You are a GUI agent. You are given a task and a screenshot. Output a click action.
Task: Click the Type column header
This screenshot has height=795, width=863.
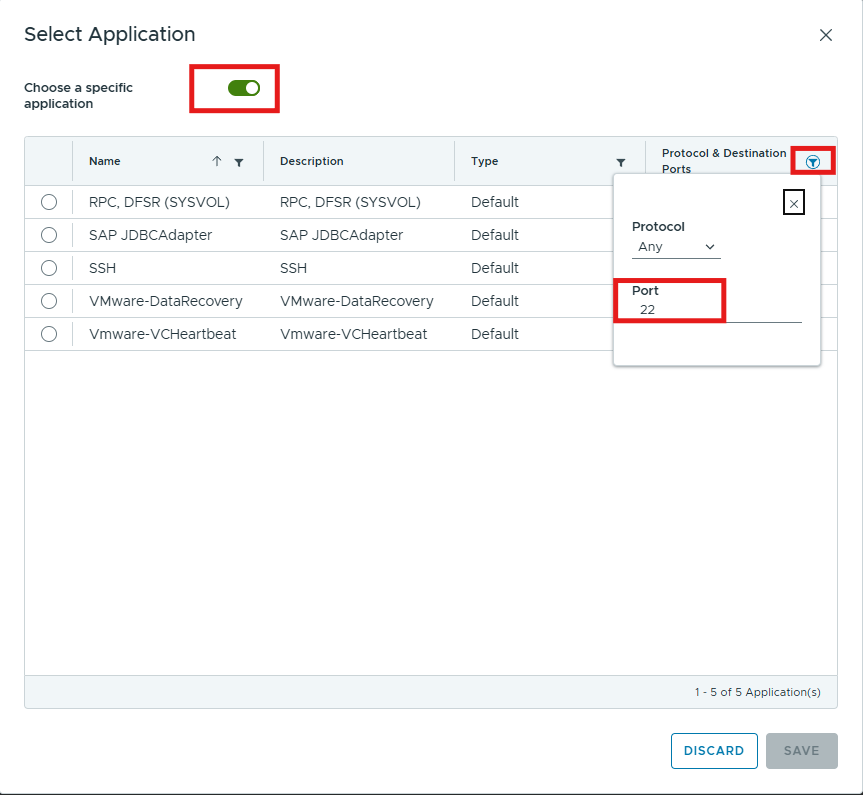tap(484, 161)
